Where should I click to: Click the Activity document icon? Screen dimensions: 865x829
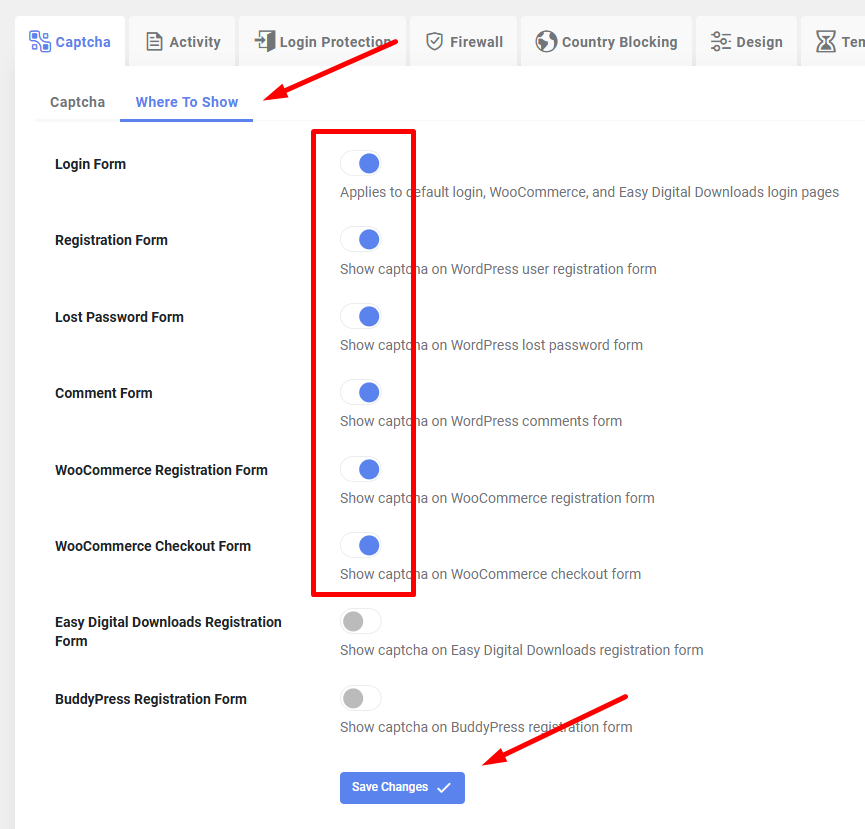(x=154, y=42)
